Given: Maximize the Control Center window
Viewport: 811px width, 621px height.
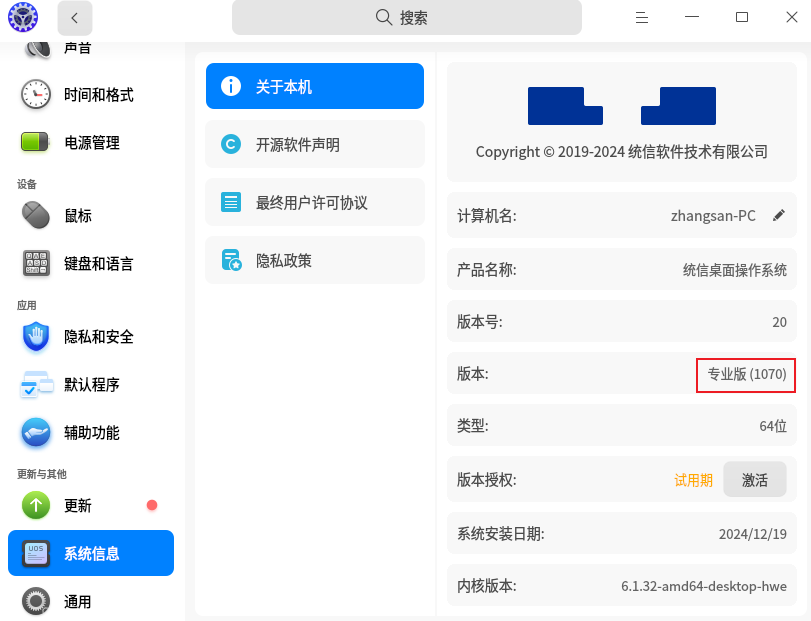Looking at the screenshot, I should (x=742, y=18).
